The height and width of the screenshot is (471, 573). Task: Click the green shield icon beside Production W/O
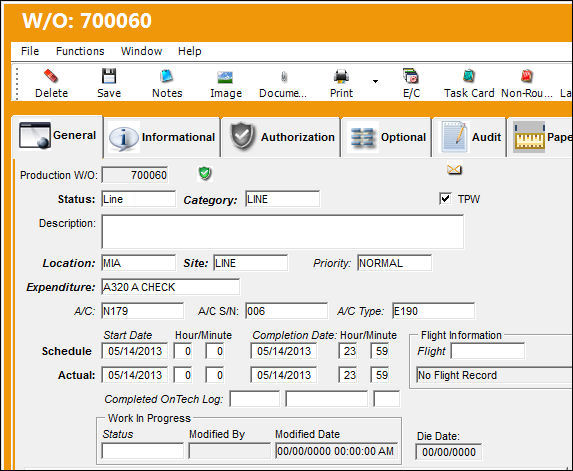click(205, 173)
